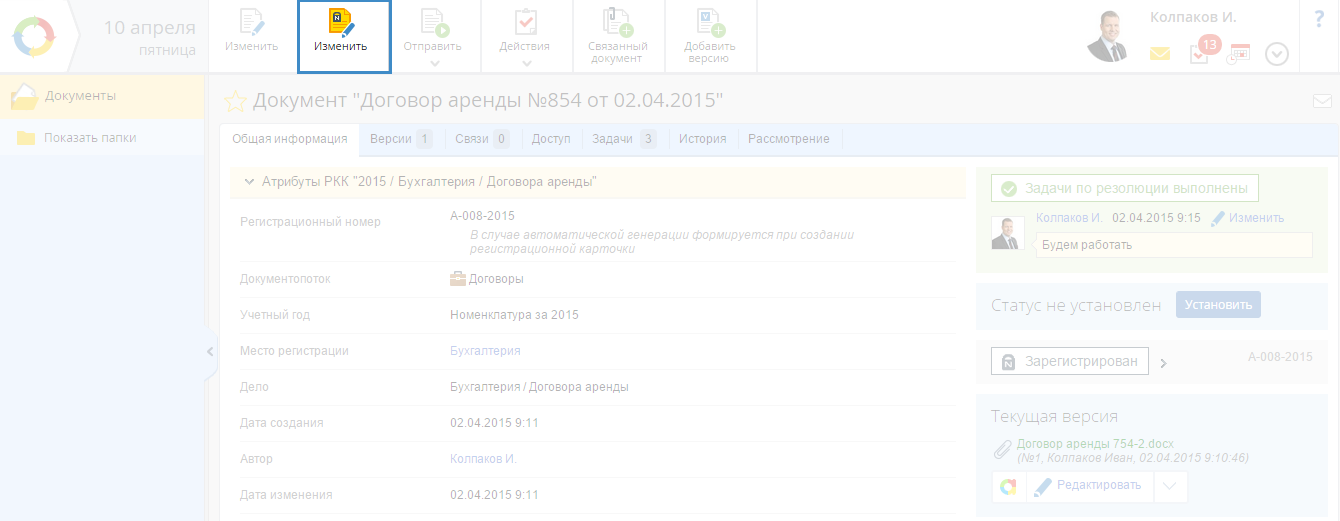Open the calendar icon near user name

point(1239,54)
